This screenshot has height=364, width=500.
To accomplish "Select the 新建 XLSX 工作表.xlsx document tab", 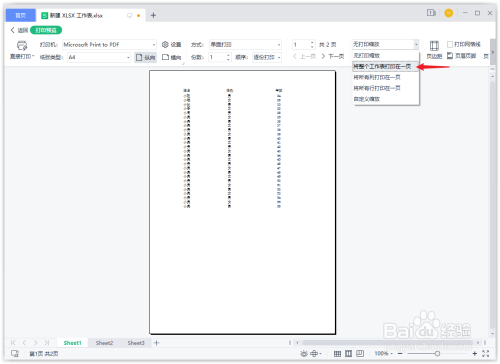I will [x=76, y=15].
